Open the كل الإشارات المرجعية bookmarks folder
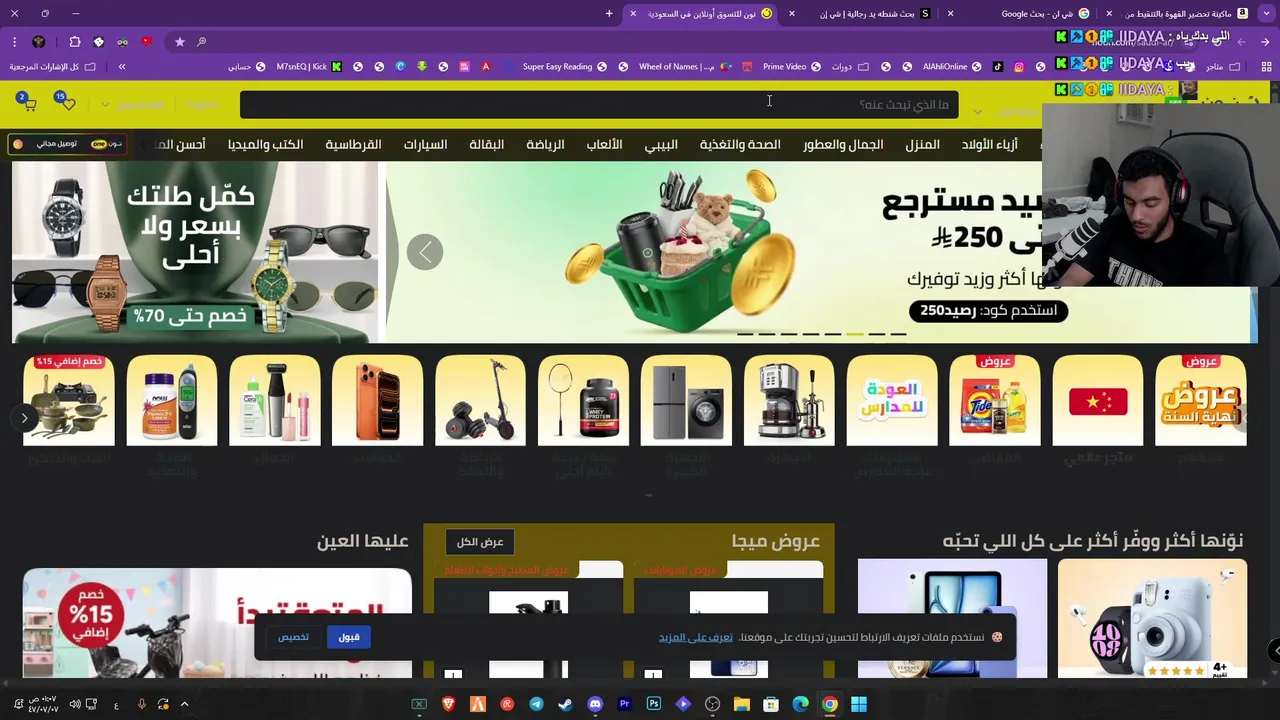This screenshot has height=720, width=1280. 52,67
